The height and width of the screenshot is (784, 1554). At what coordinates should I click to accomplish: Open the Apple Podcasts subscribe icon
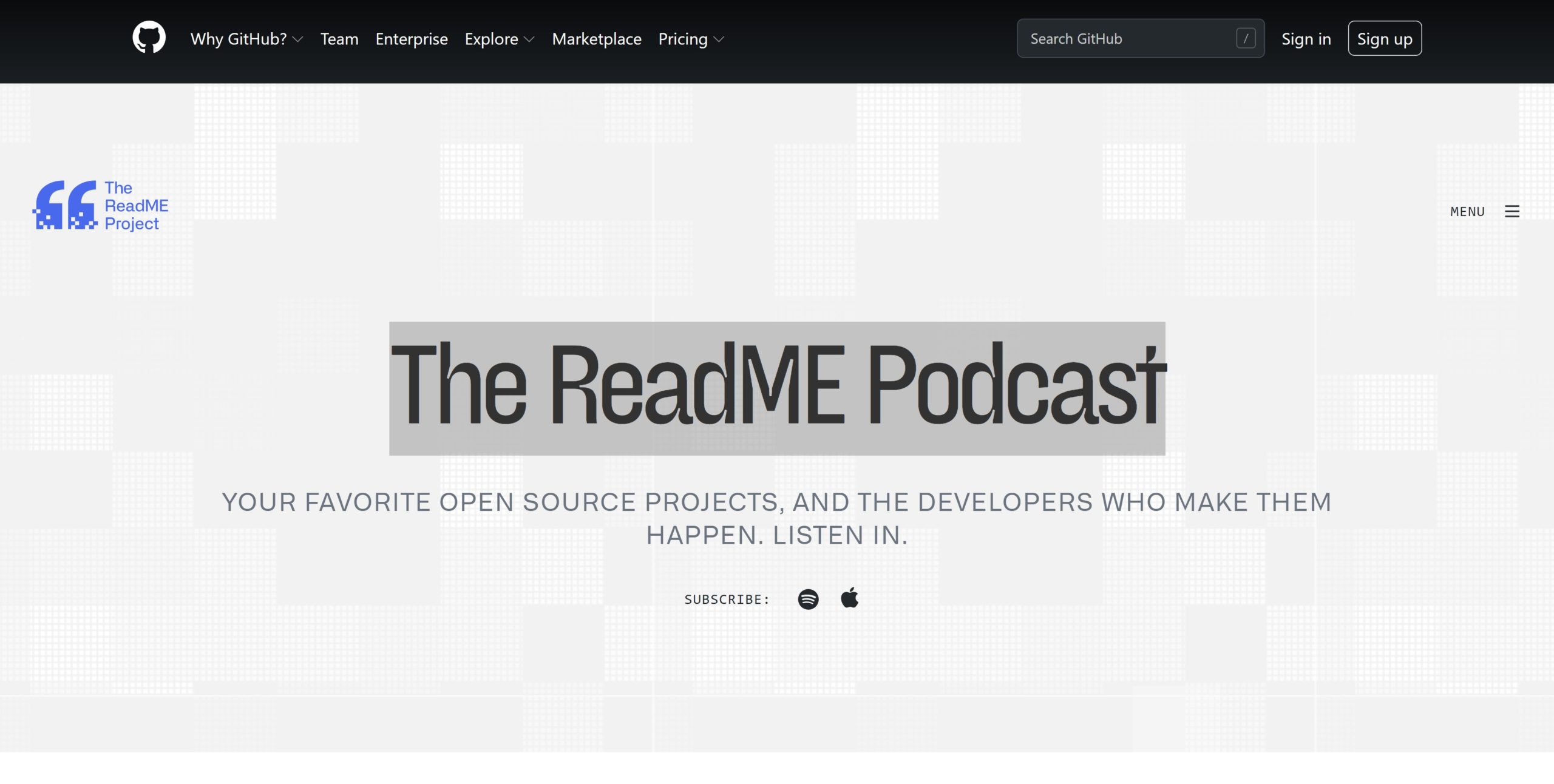point(850,598)
